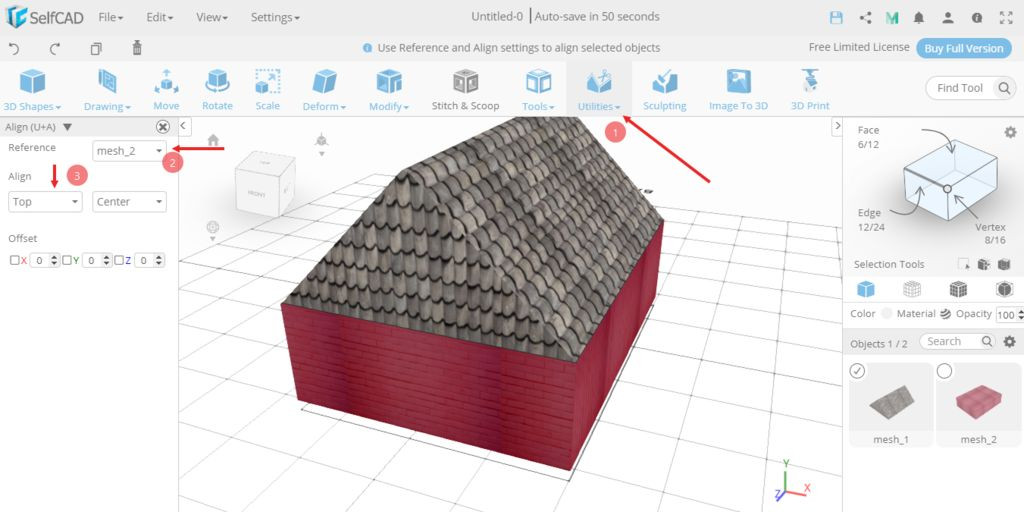
Task: Close the Align panel
Action: (x=162, y=127)
